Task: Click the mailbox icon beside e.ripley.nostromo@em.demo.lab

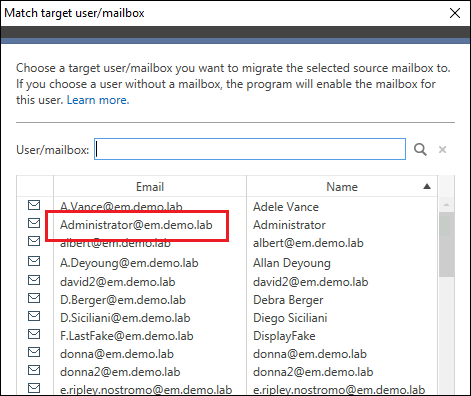Action: 34,388
